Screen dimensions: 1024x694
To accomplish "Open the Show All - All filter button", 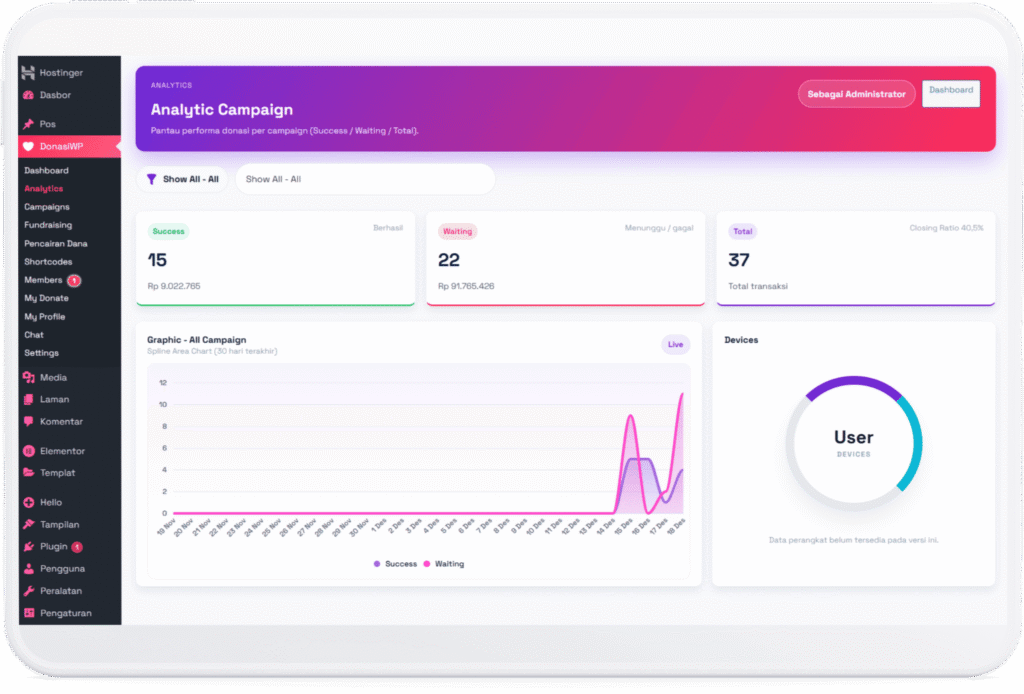I will pyautogui.click(x=182, y=179).
